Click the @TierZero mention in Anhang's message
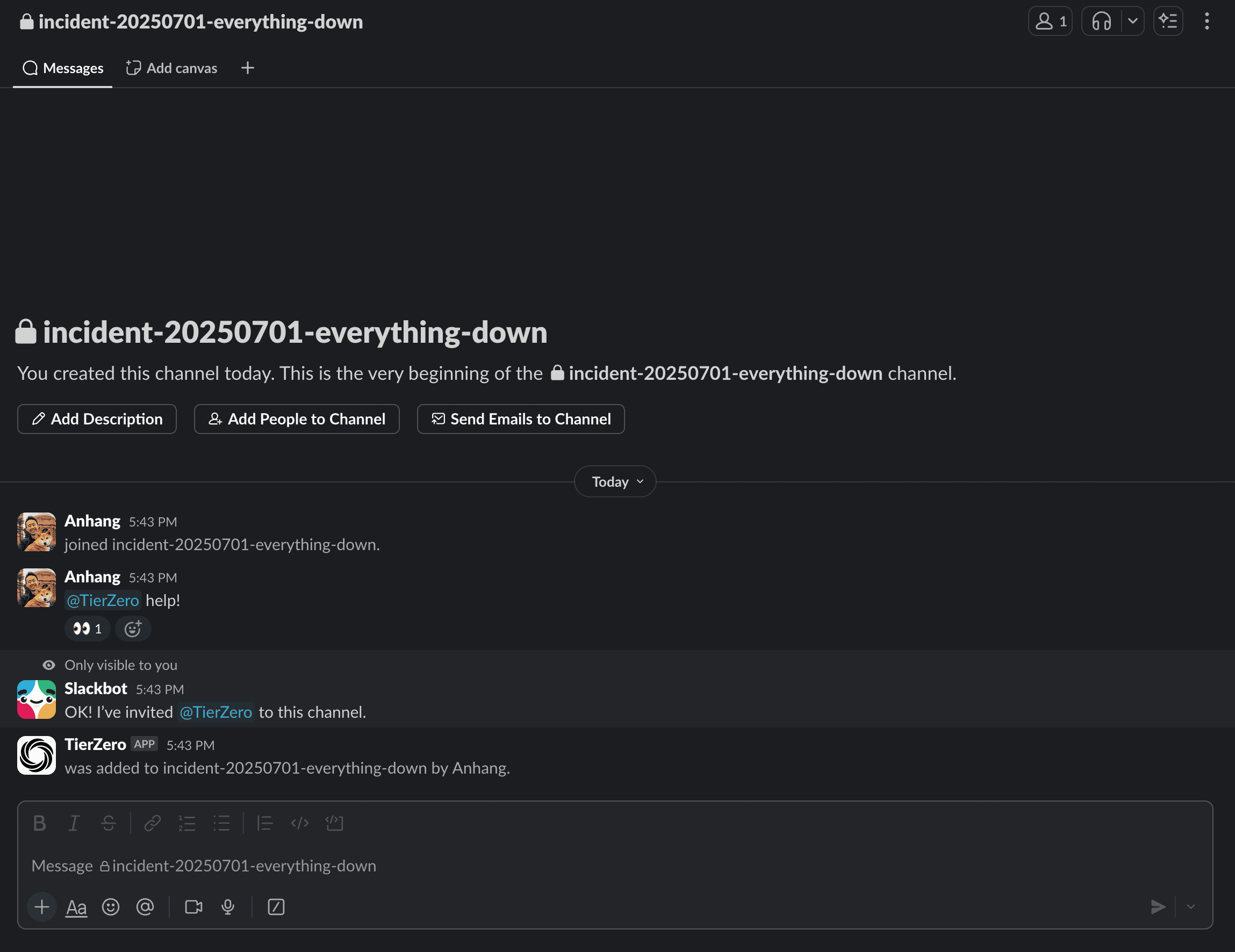Image resolution: width=1235 pixels, height=952 pixels. (x=103, y=600)
